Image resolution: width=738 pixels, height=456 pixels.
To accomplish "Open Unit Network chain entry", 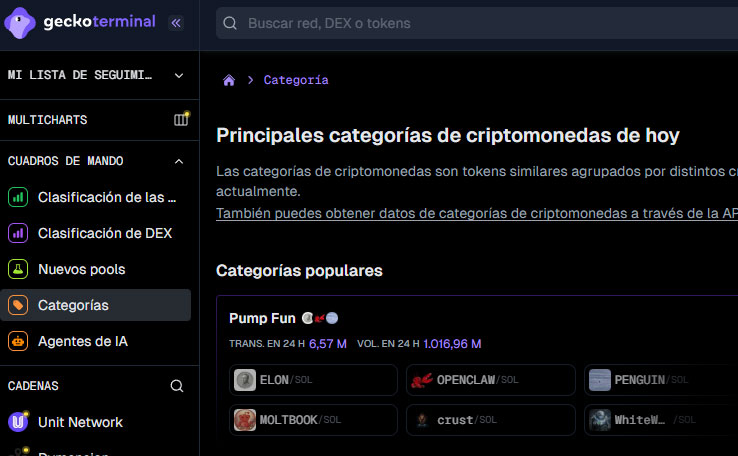I will 96,422.
